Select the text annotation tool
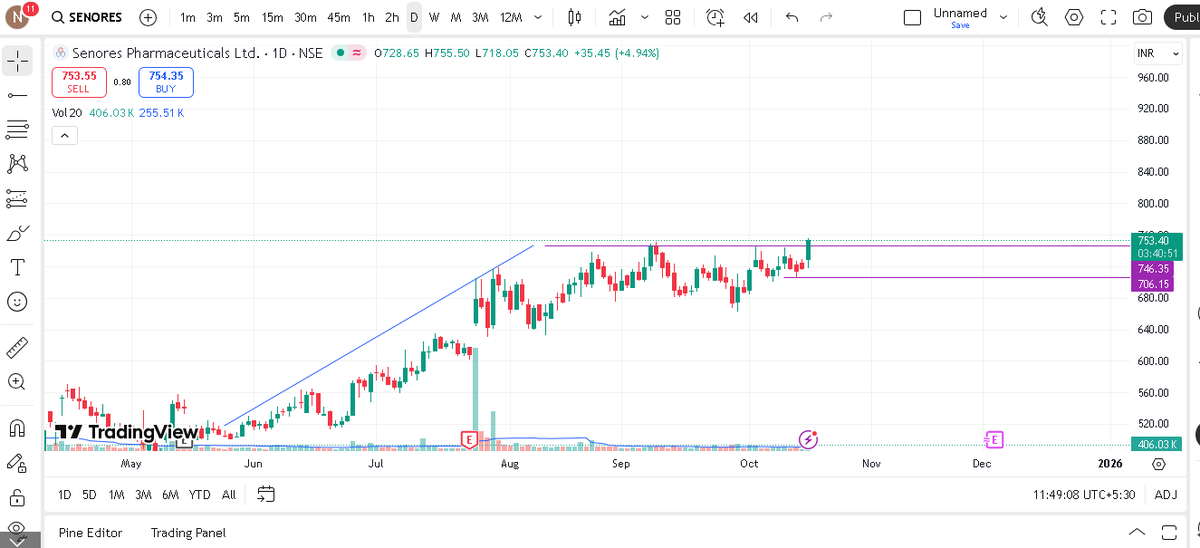The image size is (1200, 548). (x=16, y=267)
